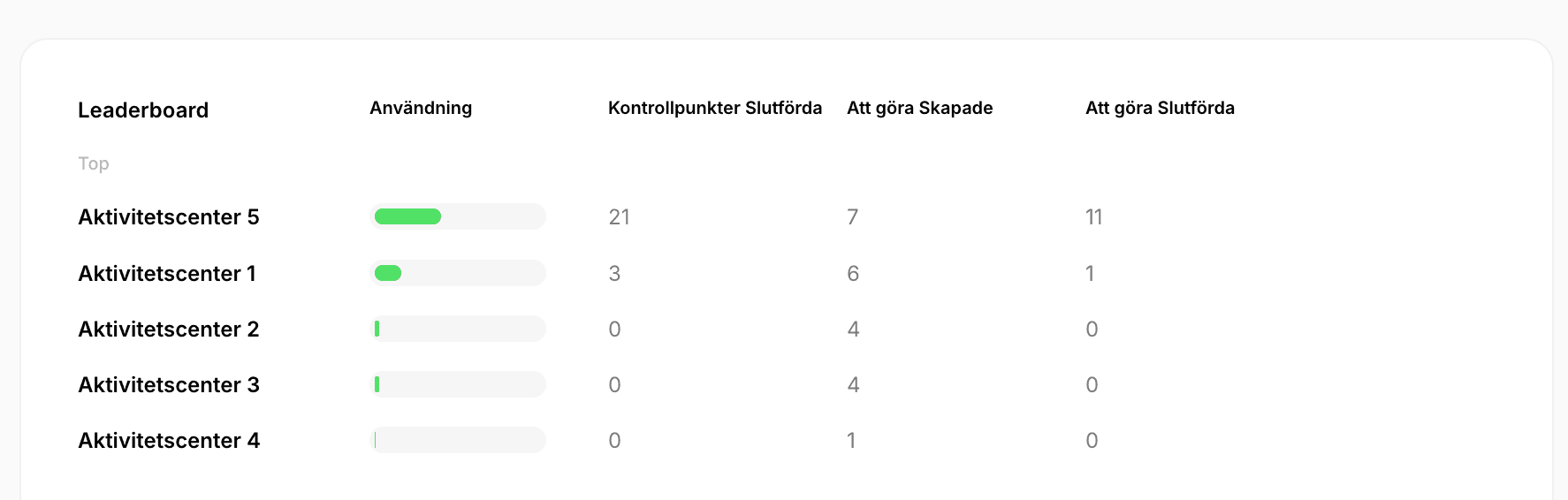1568x500 pixels.
Task: Click the usage bar for Aktivitetscenter 3
Action: click(458, 384)
